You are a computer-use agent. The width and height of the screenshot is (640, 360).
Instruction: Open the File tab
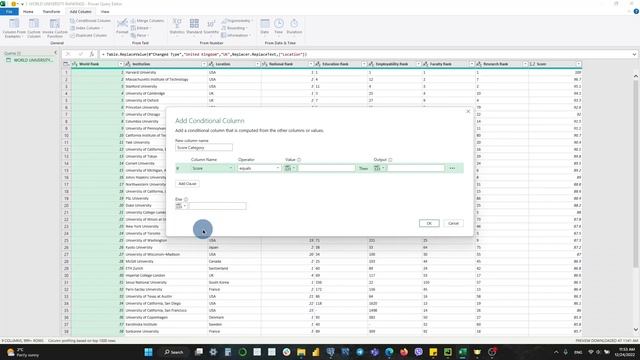coord(9,12)
